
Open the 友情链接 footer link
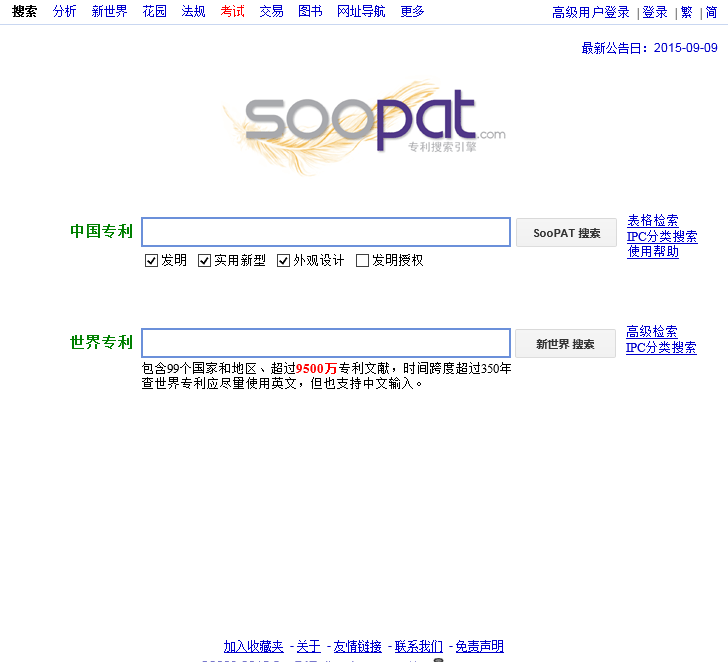(x=358, y=646)
